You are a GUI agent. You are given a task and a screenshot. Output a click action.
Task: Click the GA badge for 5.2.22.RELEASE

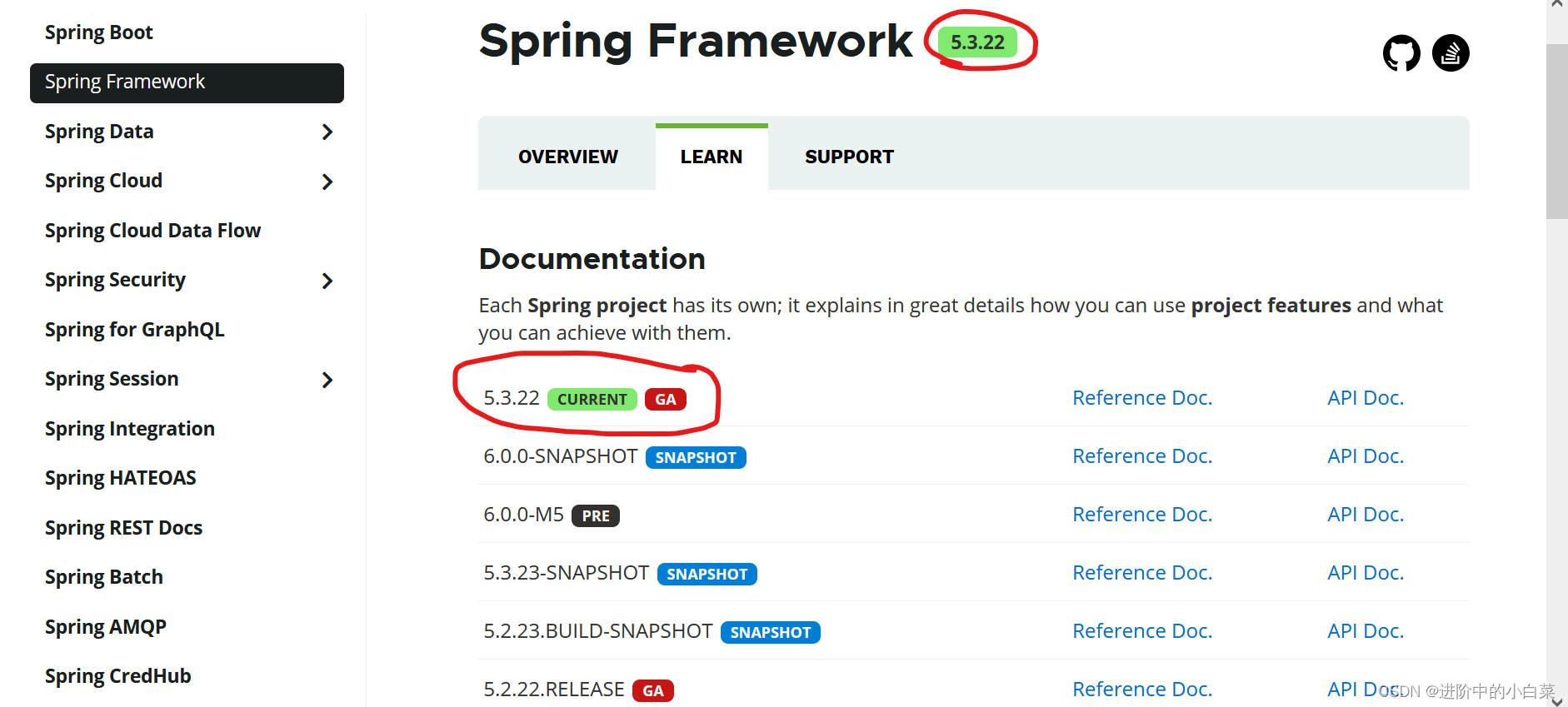[x=653, y=691]
